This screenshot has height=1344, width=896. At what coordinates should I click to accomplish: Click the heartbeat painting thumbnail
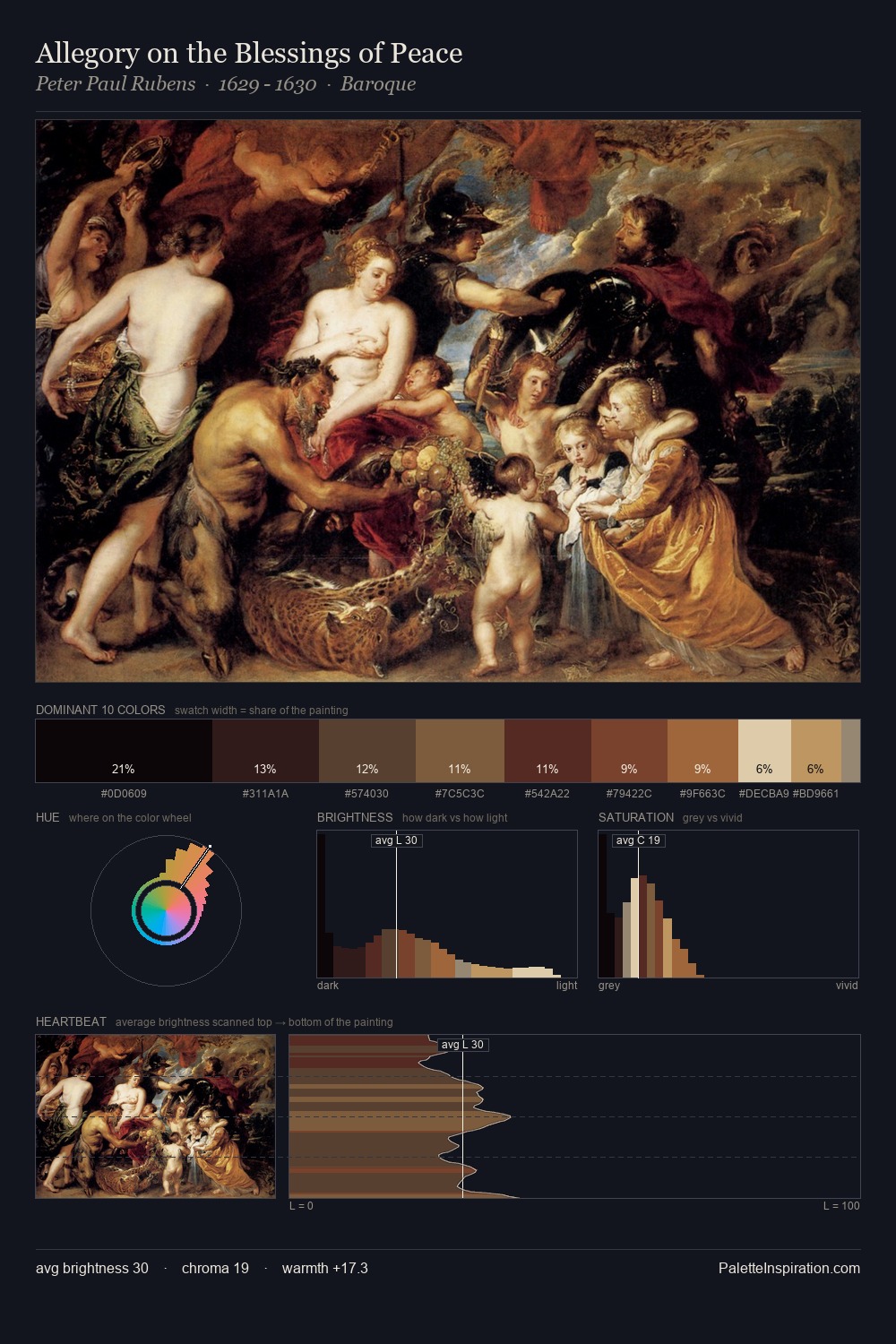coord(156,1116)
